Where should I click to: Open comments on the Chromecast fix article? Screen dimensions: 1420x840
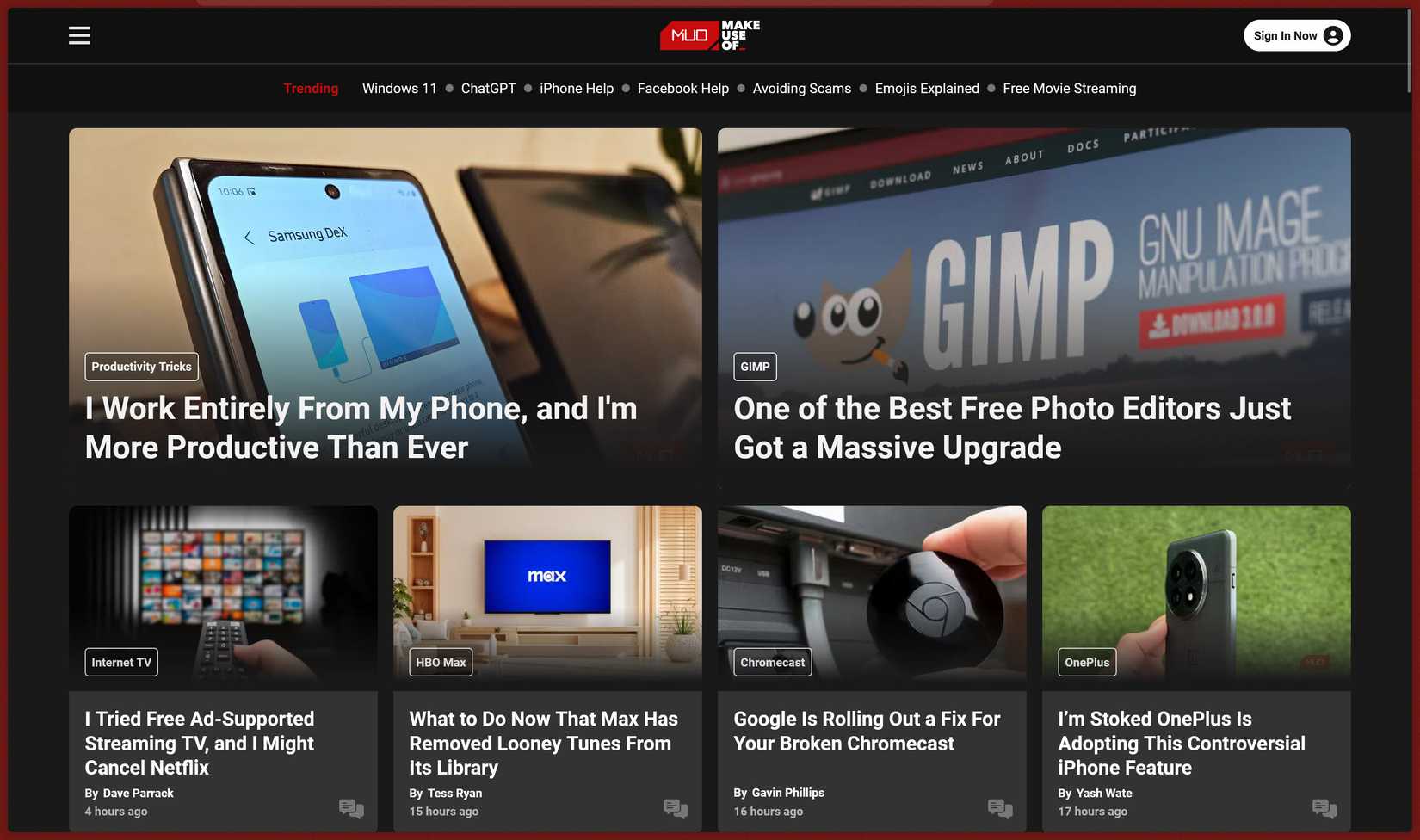coord(1000,810)
